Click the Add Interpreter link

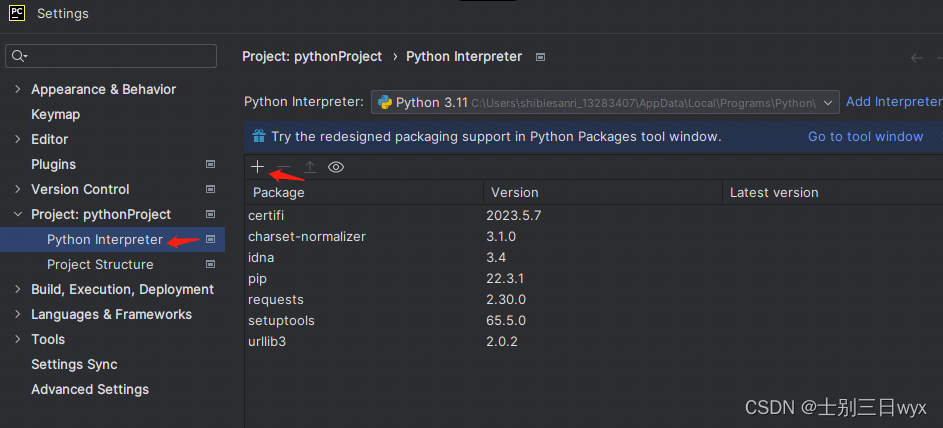(894, 102)
